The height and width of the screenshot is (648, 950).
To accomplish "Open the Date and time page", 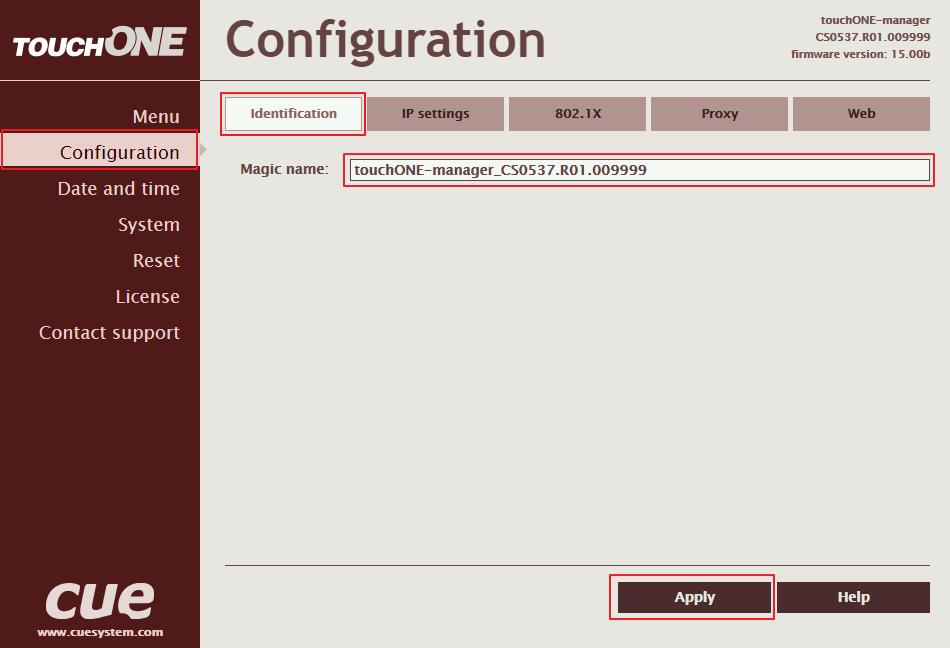I will (119, 188).
